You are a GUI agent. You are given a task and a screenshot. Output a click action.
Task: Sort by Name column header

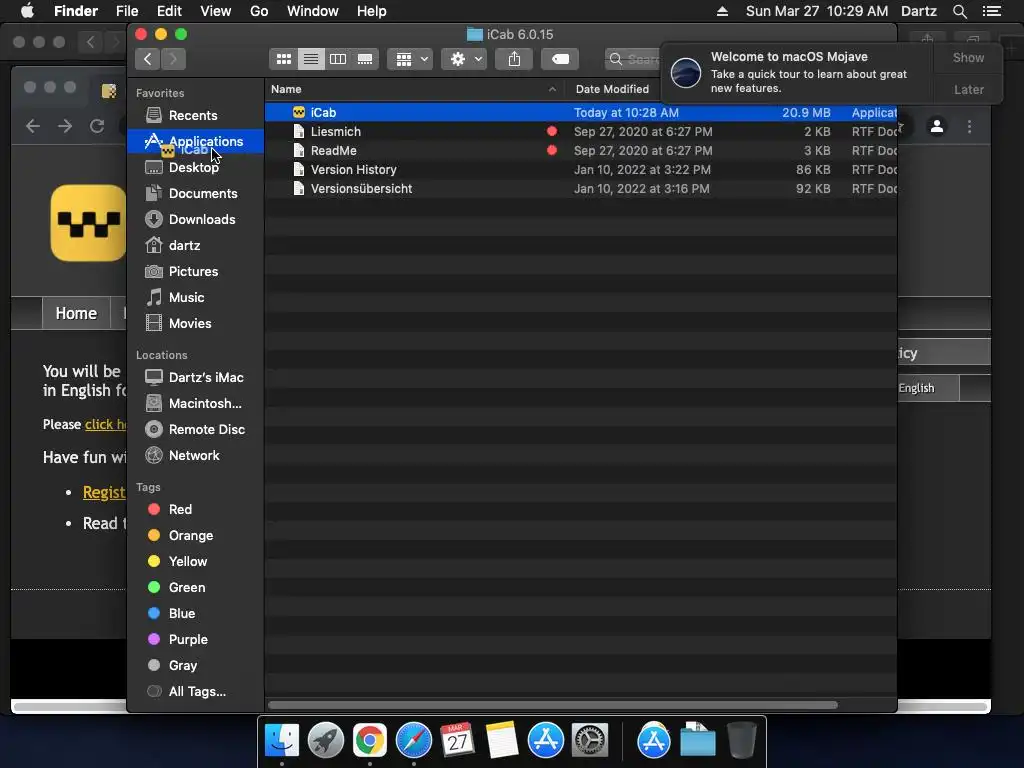[415, 89]
